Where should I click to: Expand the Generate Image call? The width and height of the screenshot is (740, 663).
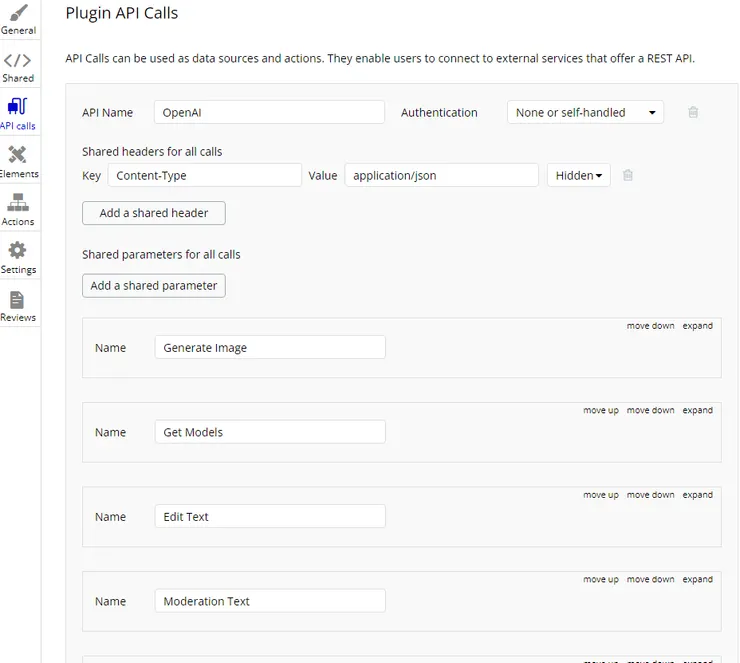pyautogui.click(x=698, y=326)
